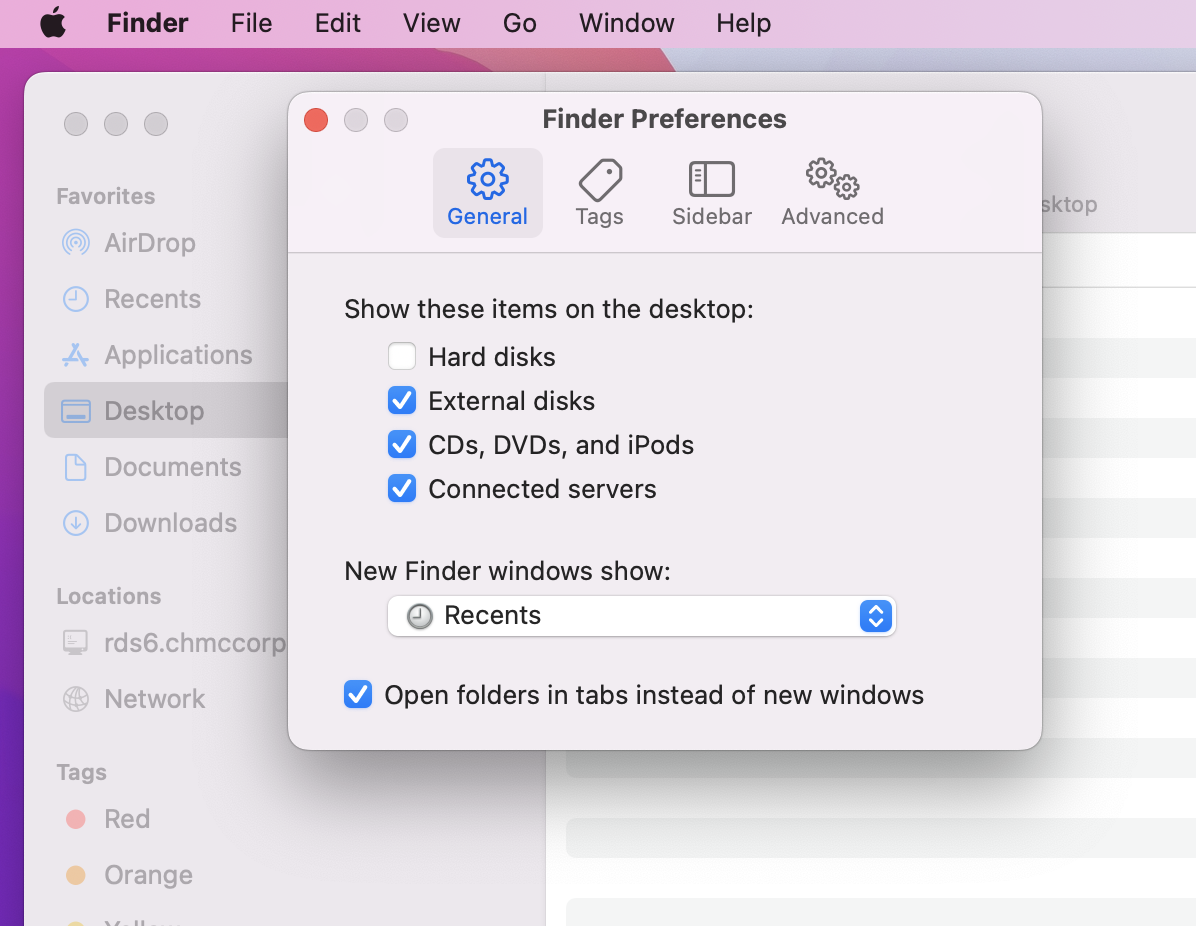This screenshot has height=926, width=1196.
Task: Switch to the Advanced tab label
Action: 833,217
